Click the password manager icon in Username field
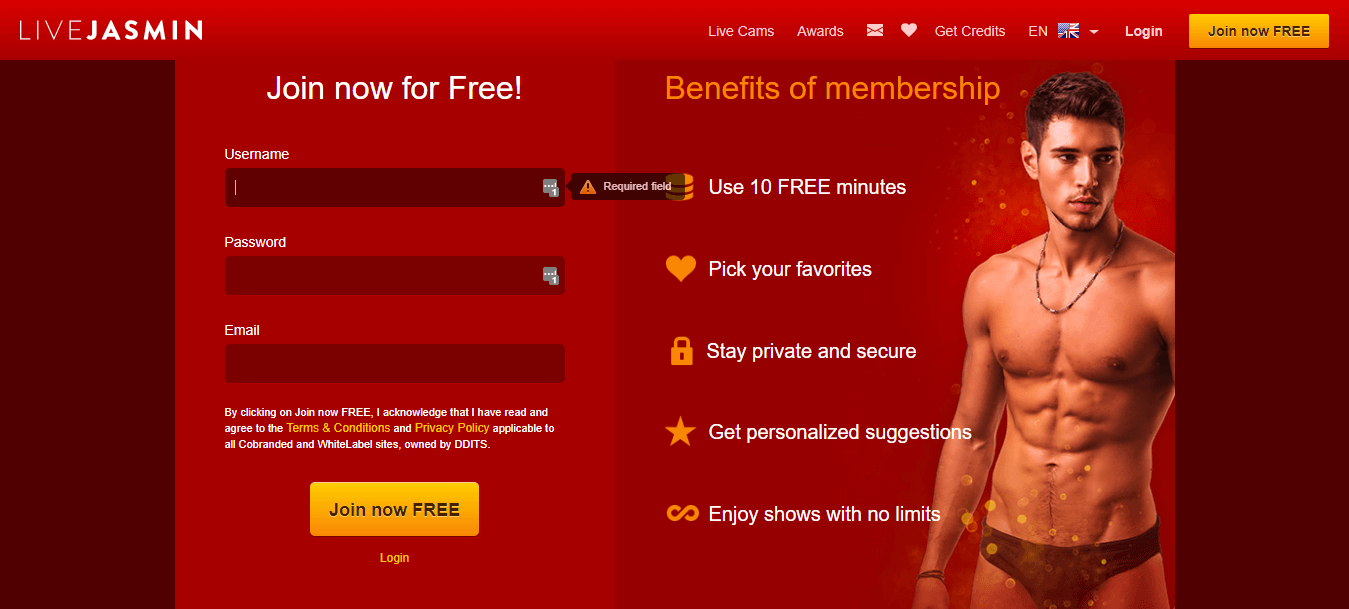 tap(550, 187)
